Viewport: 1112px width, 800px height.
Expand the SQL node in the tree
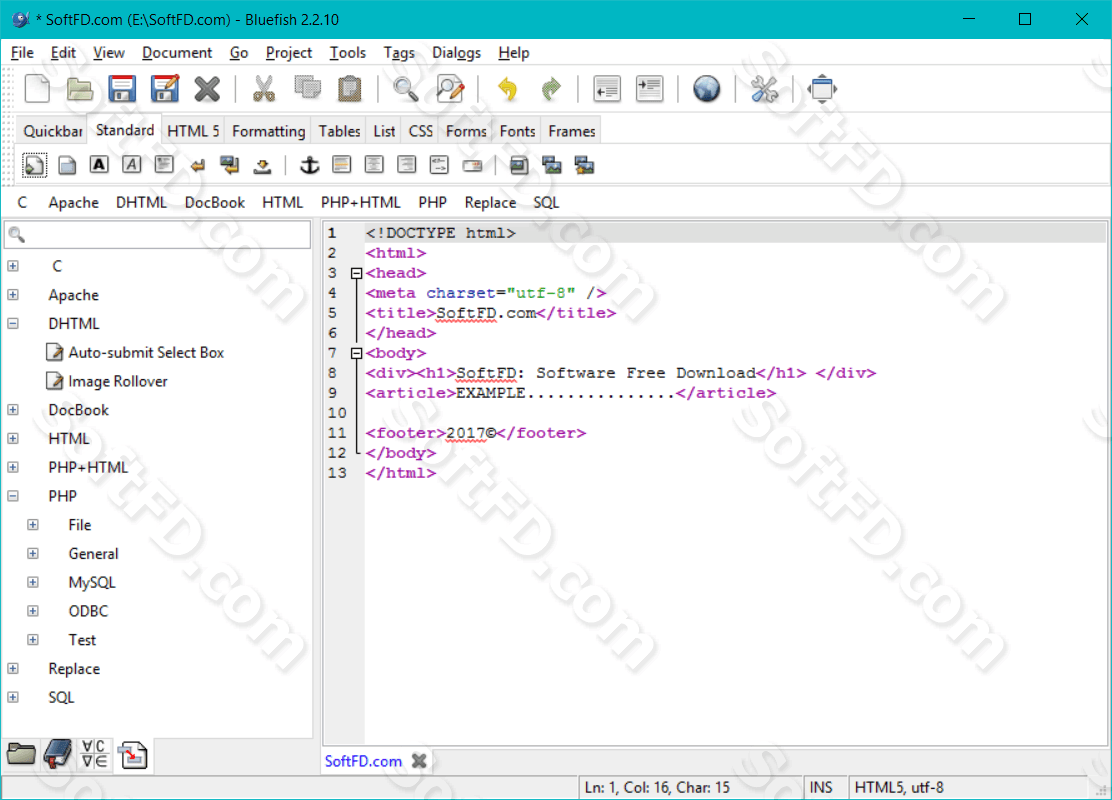13,697
